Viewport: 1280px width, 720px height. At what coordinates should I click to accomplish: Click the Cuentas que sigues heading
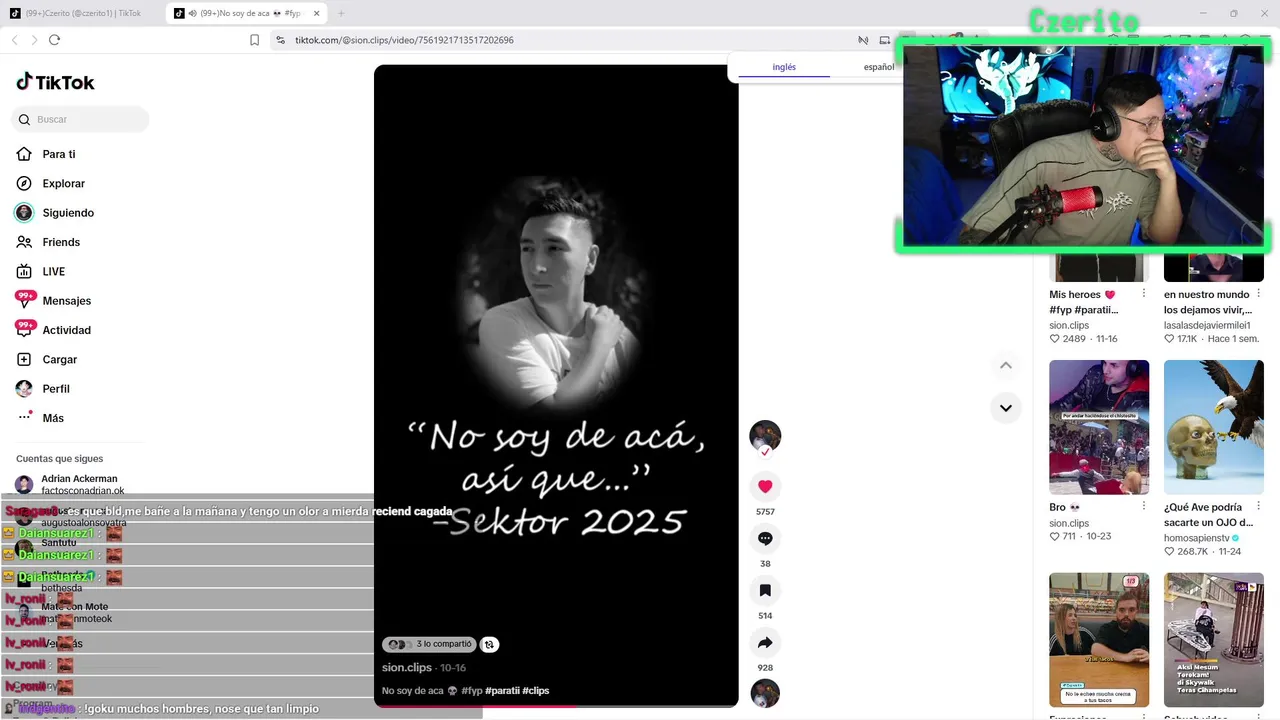(x=59, y=458)
